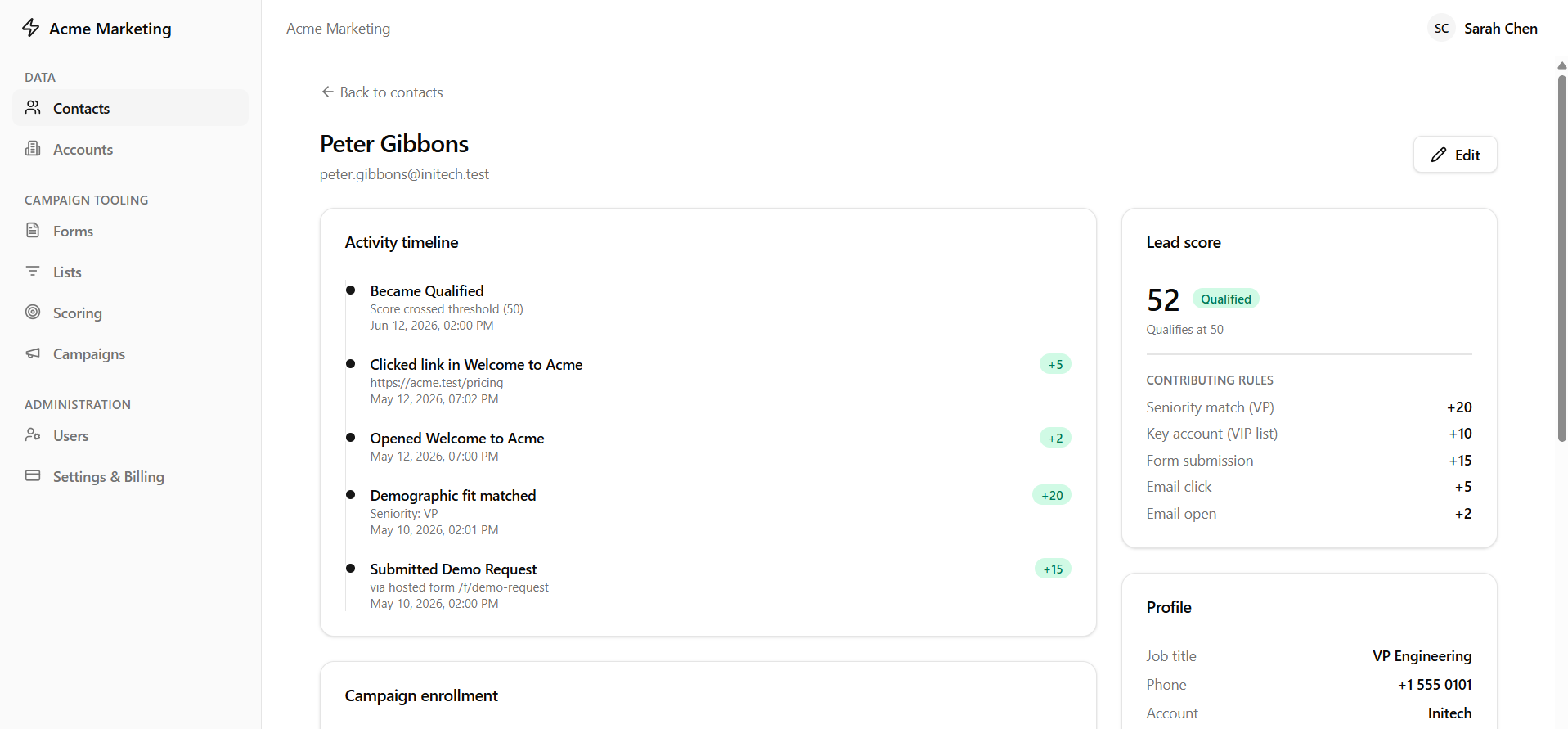Image resolution: width=1568 pixels, height=729 pixels.
Task: Click Demographic fit matched event title
Action: [x=452, y=495]
